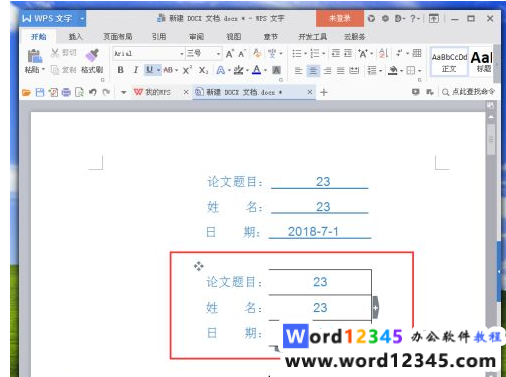Click the Distributed alignment icon

tap(354, 70)
